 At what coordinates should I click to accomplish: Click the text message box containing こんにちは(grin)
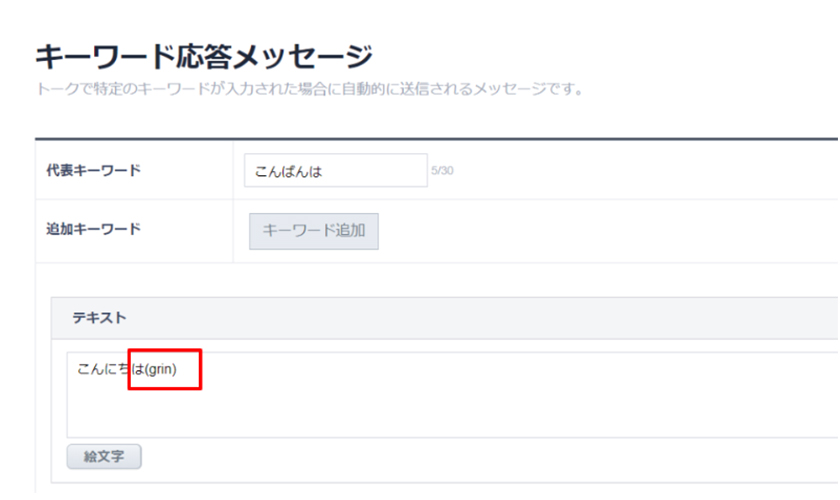pos(452,394)
